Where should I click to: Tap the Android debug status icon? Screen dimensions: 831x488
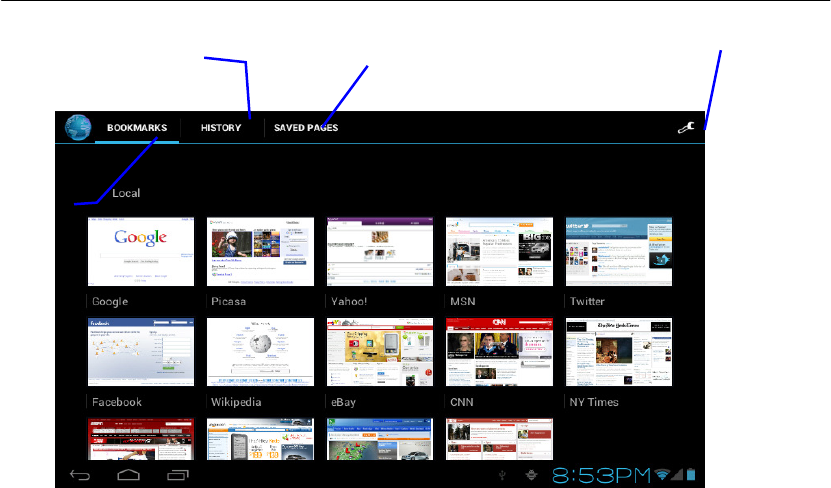532,475
